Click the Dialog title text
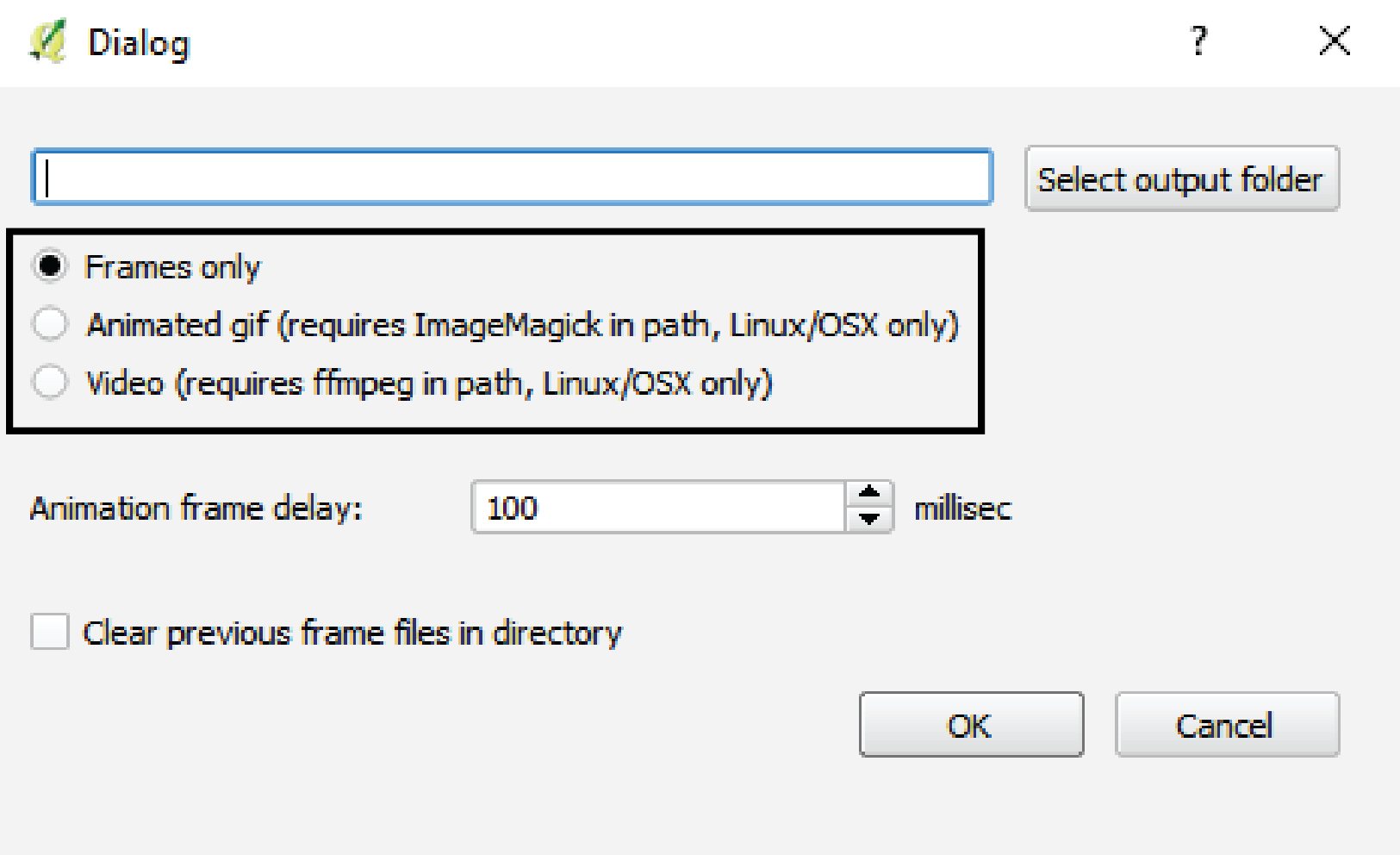The width and height of the screenshot is (1400, 855). pyautogui.click(x=139, y=43)
